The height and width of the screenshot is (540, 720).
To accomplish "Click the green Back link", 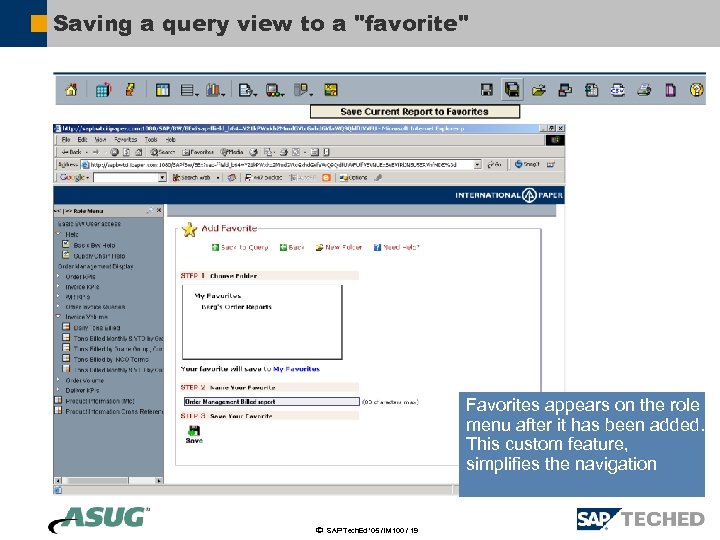I will click(x=292, y=248).
